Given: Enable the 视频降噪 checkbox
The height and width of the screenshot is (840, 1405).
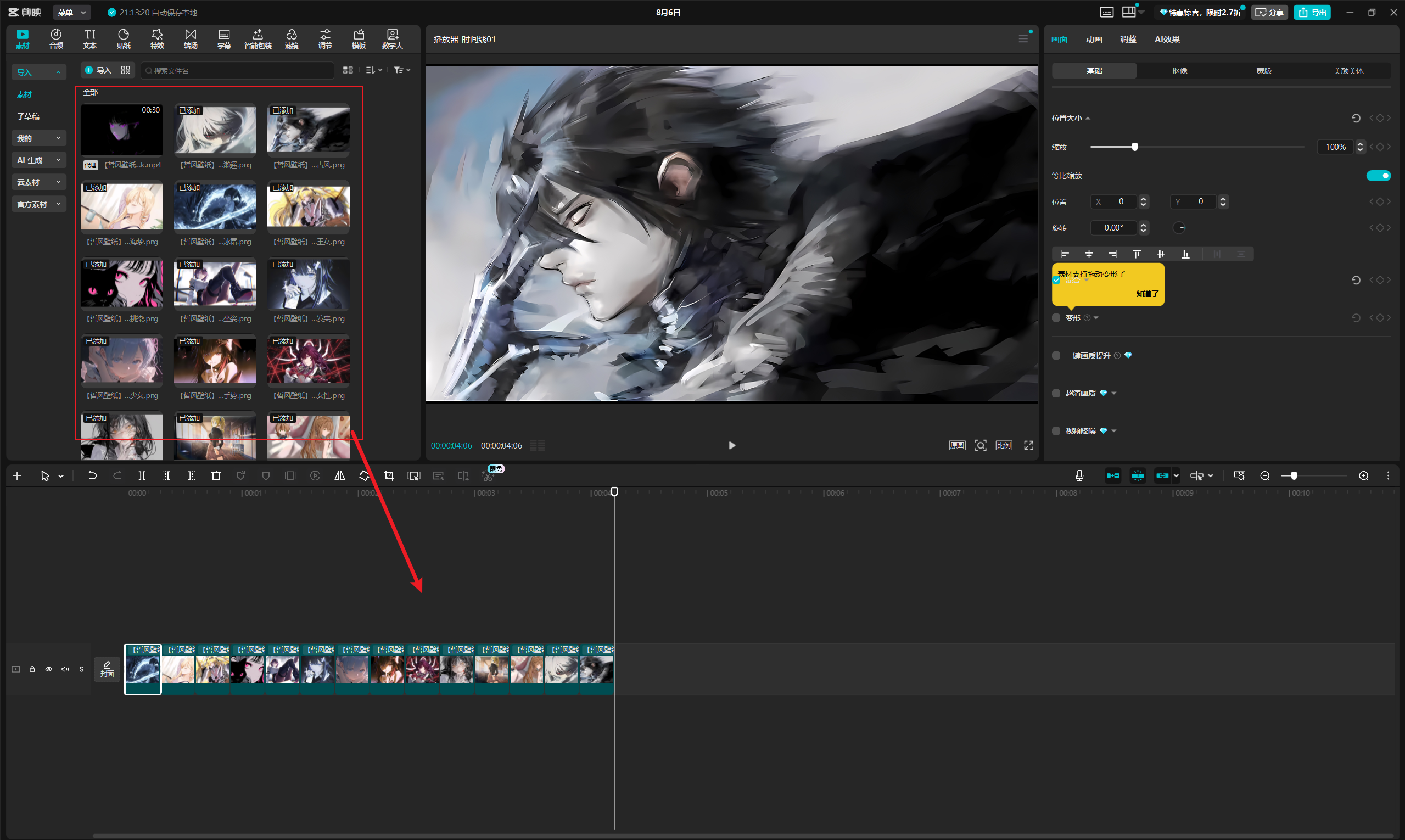Looking at the screenshot, I should click(1056, 432).
